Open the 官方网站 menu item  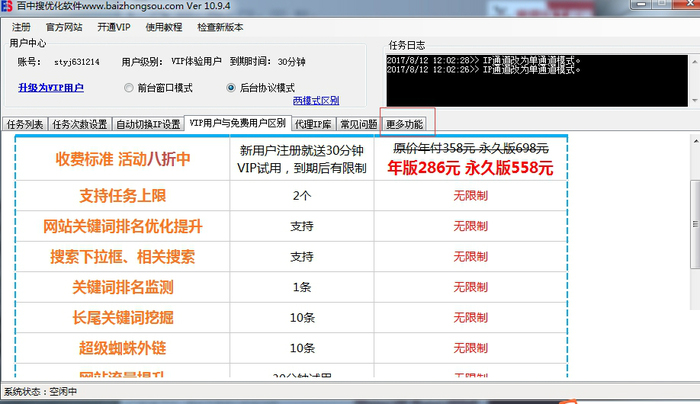click(65, 26)
